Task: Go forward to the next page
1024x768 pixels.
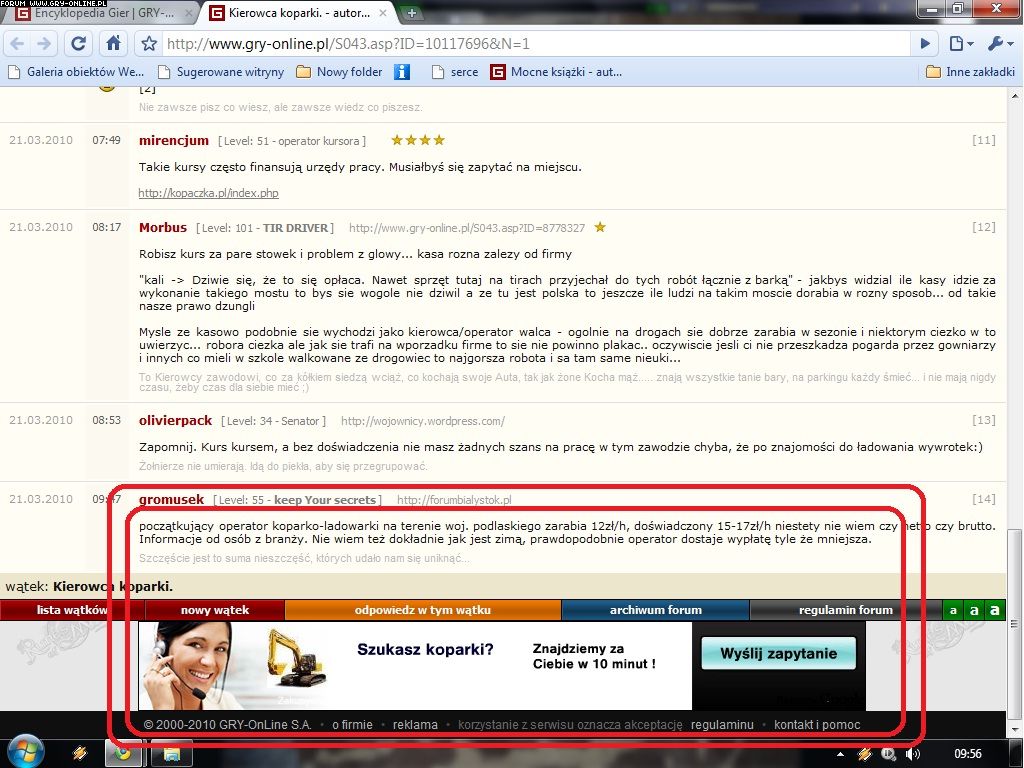Action: point(44,44)
